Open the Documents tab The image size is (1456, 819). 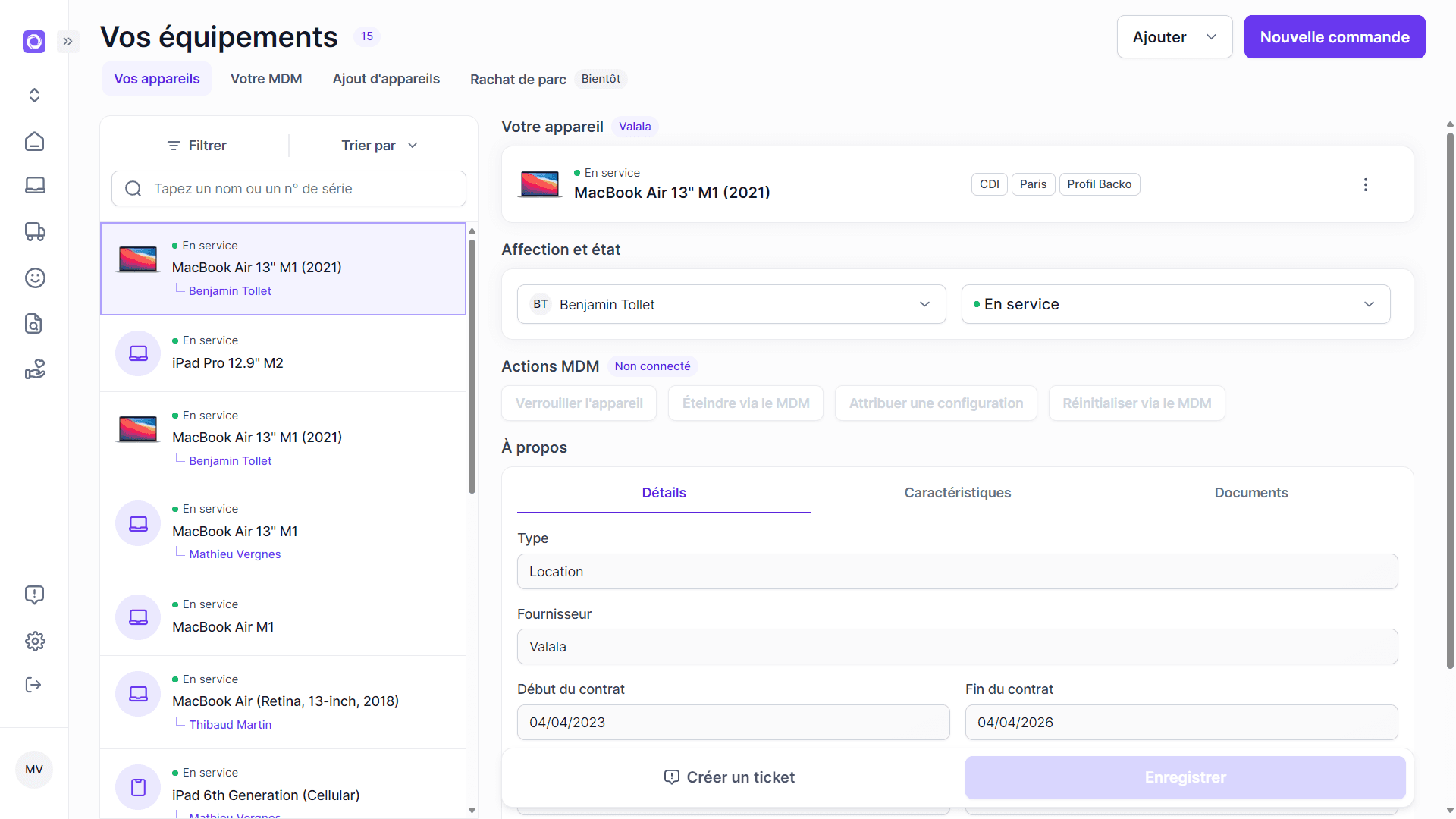click(1250, 493)
